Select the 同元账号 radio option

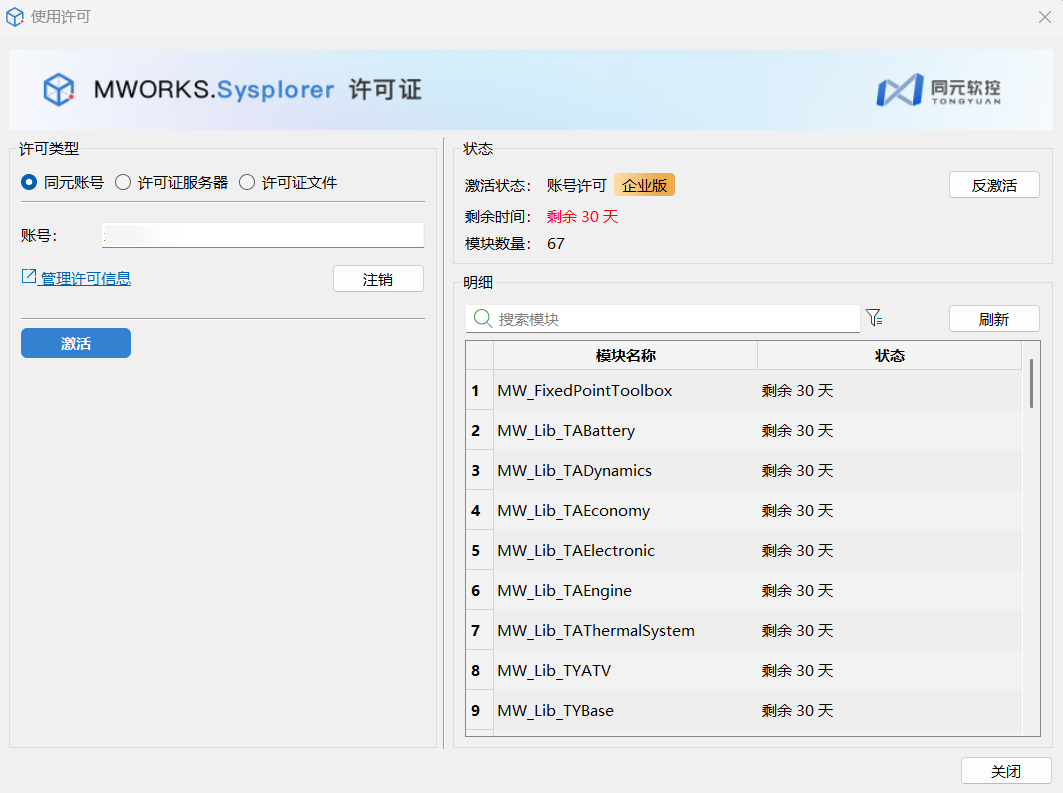(29, 182)
